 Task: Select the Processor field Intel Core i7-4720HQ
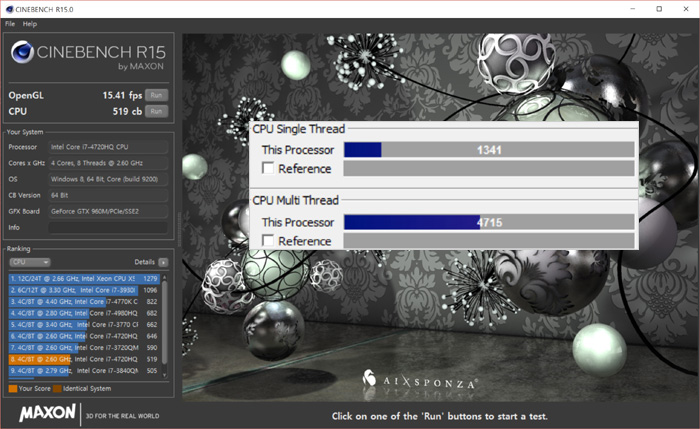pyautogui.click(x=108, y=147)
